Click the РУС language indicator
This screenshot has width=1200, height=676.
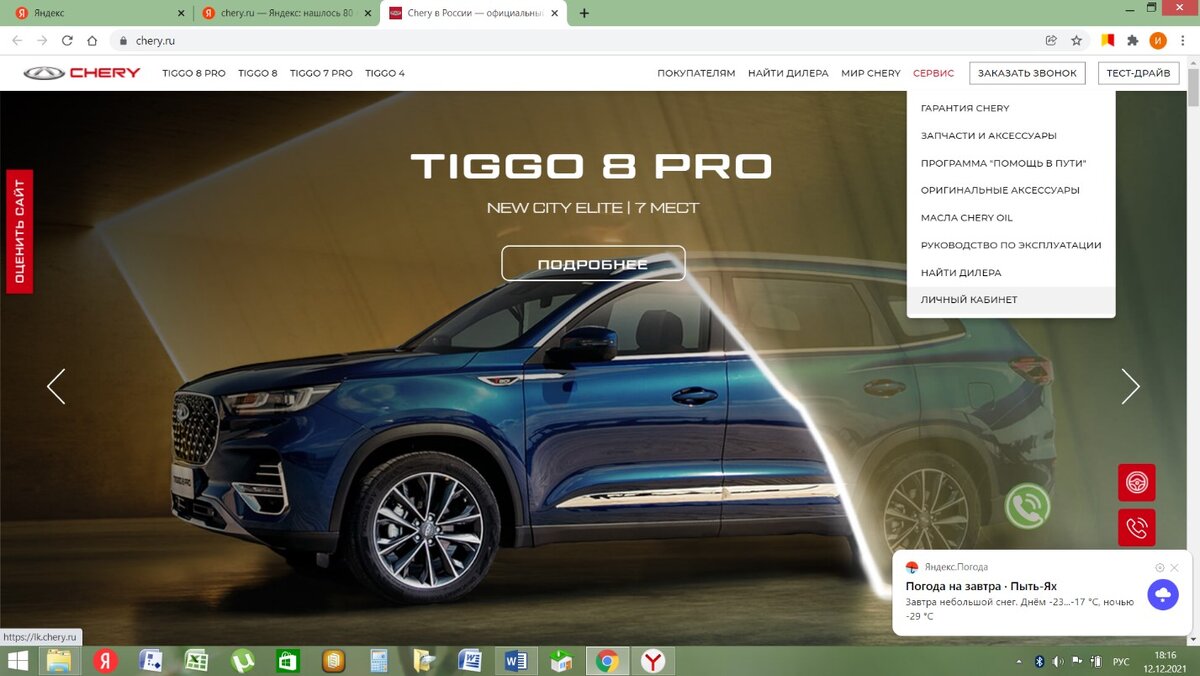(x=1121, y=662)
